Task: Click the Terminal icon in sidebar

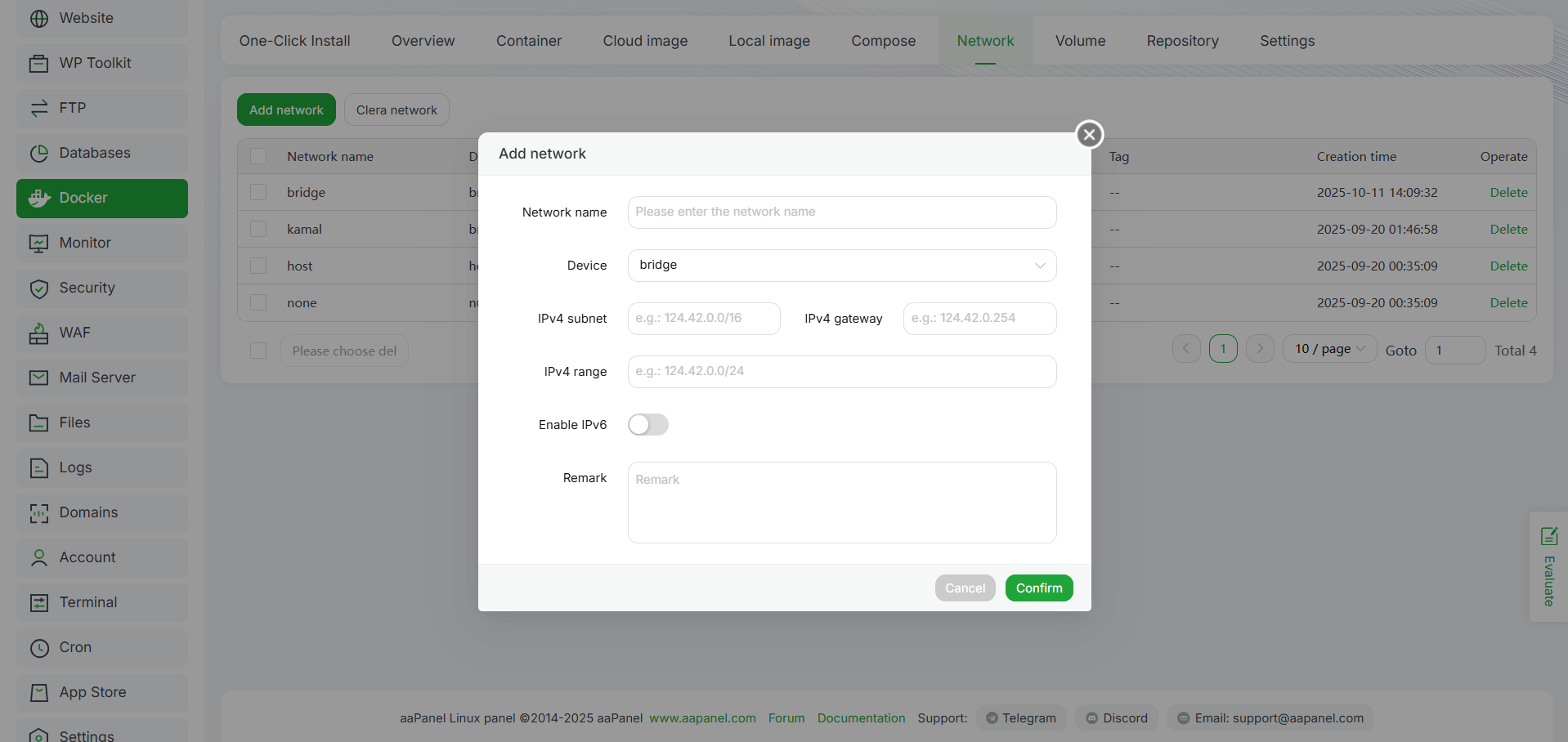Action: tap(39, 602)
